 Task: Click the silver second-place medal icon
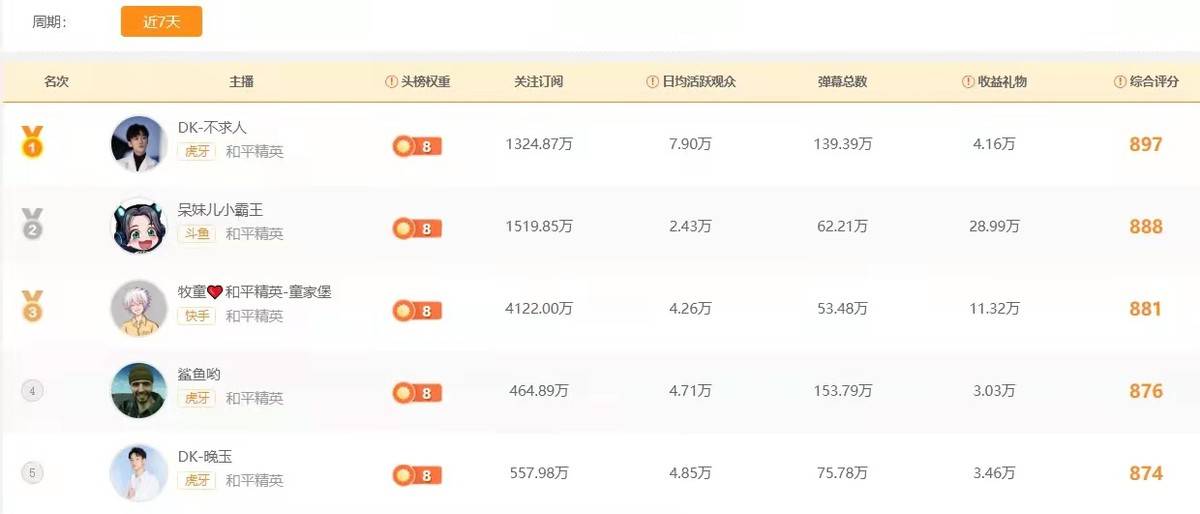[33, 224]
